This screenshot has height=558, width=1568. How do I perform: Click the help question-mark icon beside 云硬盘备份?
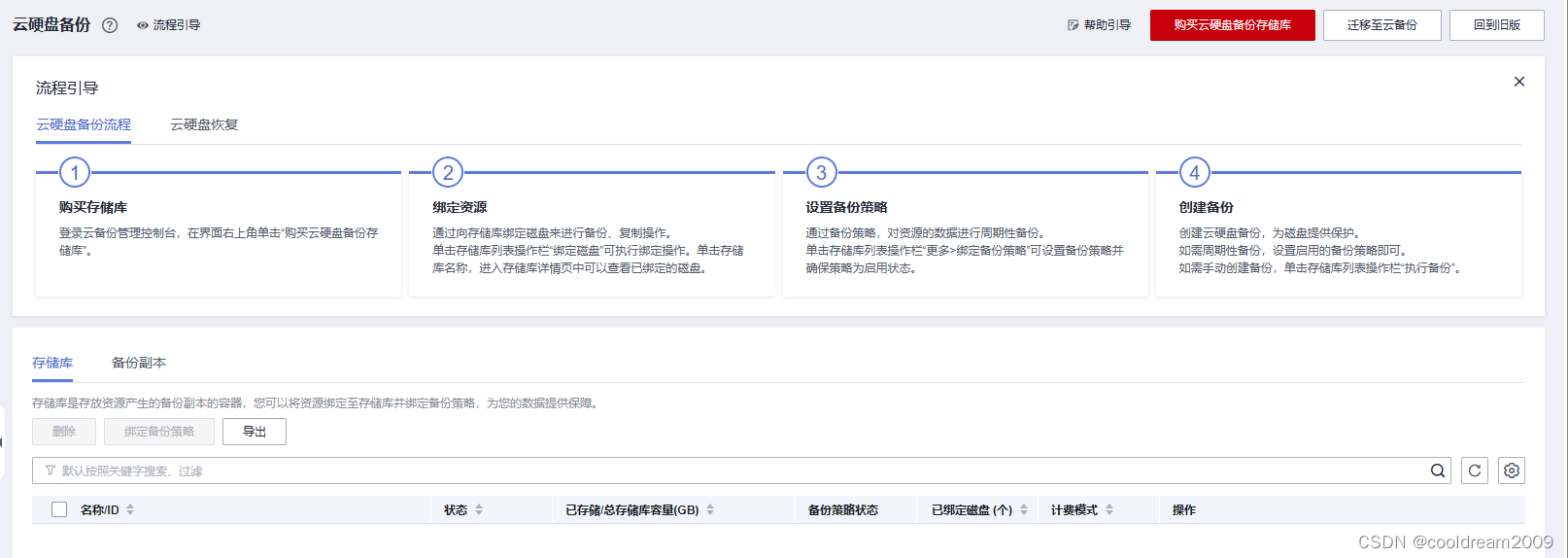click(x=110, y=25)
